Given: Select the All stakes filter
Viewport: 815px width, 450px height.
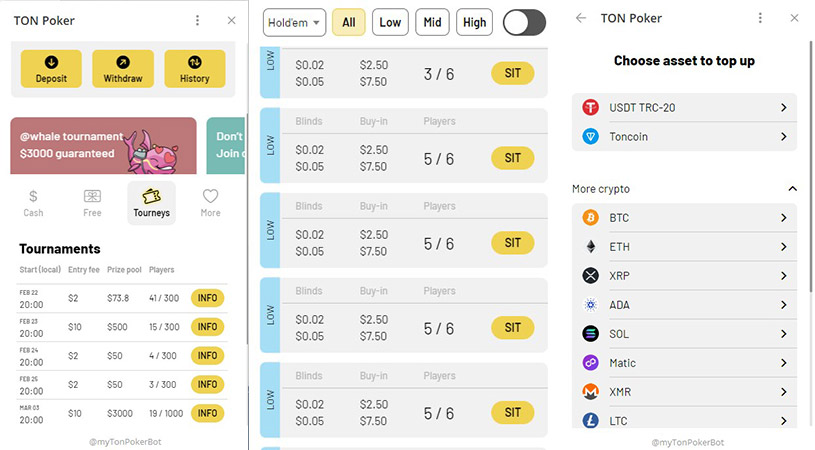Looking at the screenshot, I should [x=348, y=22].
